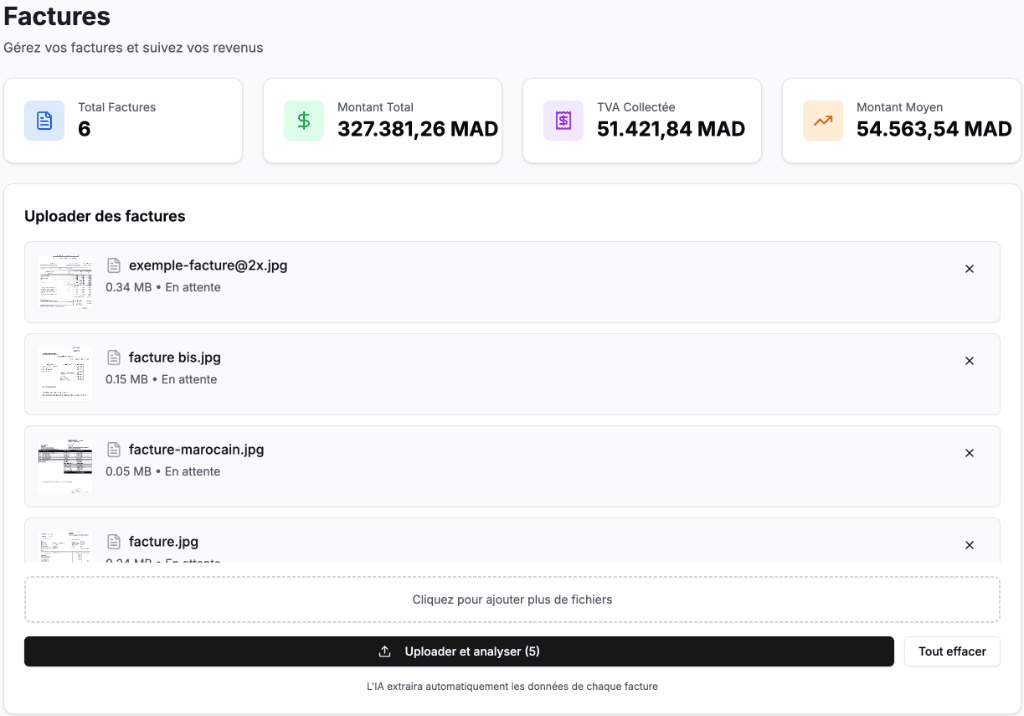Image resolution: width=1024 pixels, height=716 pixels.
Task: Click the file icon beside facture bis.jpg
Action: pyautogui.click(x=114, y=358)
